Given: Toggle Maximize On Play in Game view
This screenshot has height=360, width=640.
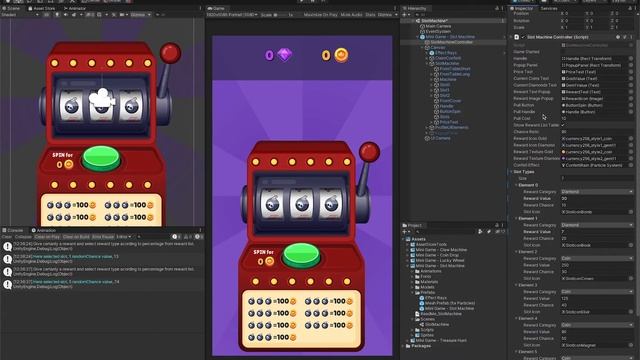Looking at the screenshot, I should (320, 15).
